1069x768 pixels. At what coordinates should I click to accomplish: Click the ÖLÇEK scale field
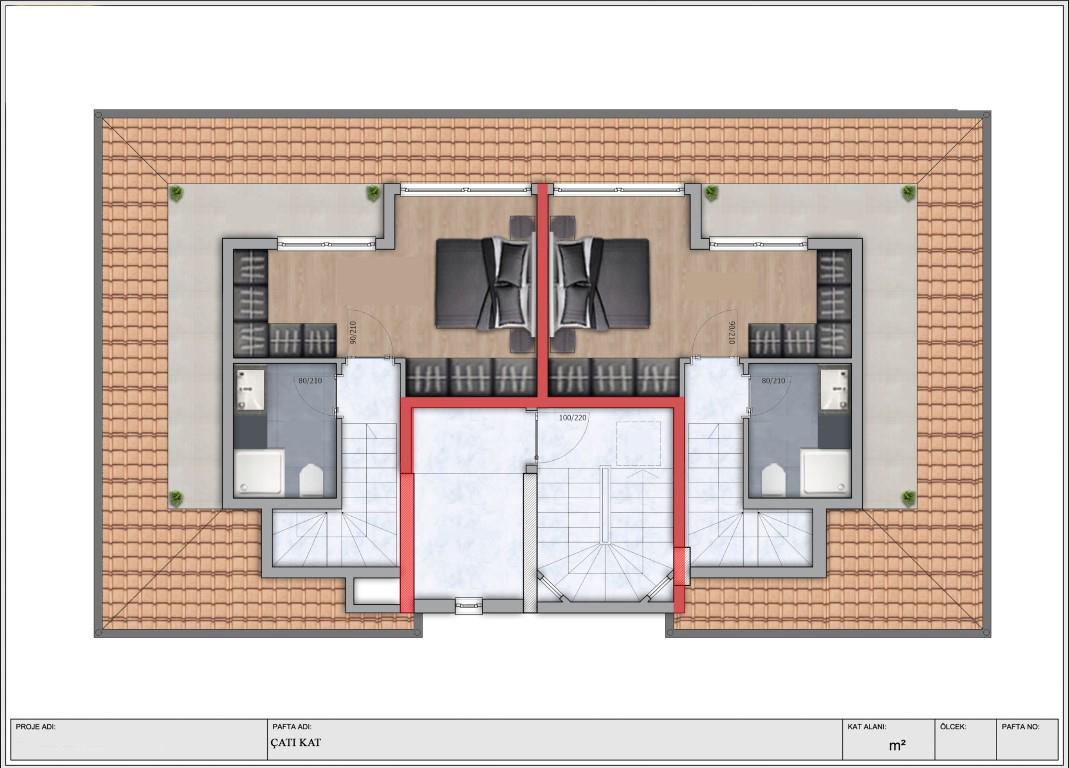click(x=965, y=739)
